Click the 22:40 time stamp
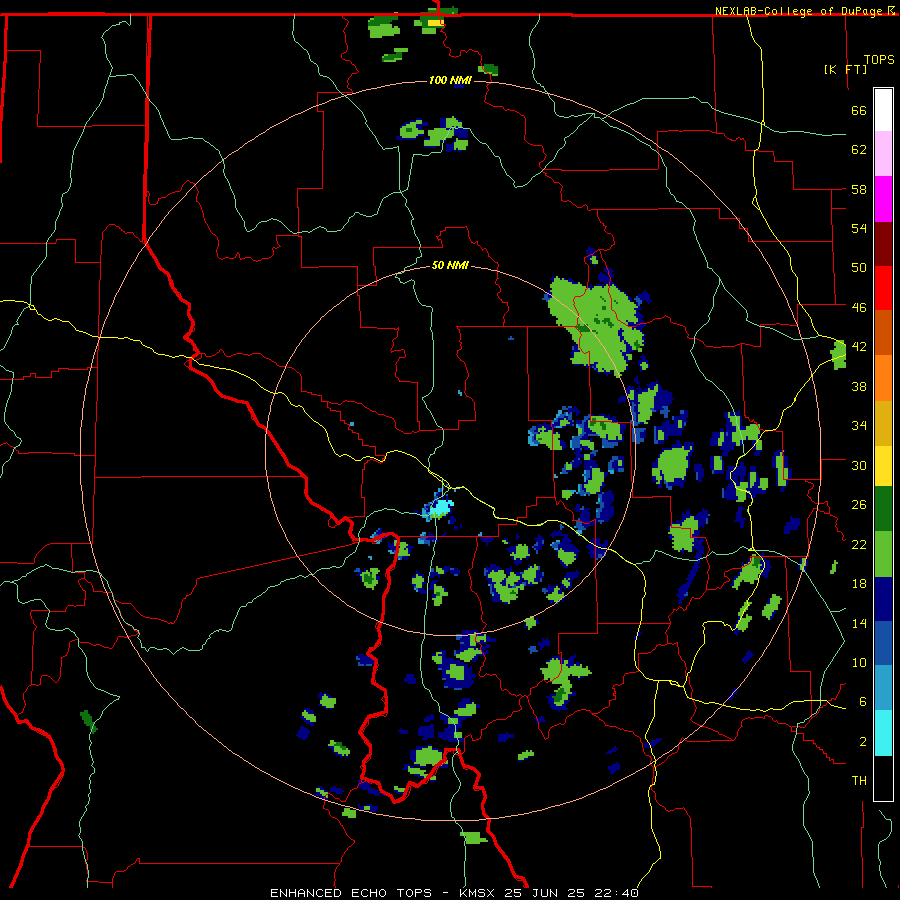The image size is (900, 900). [616, 893]
